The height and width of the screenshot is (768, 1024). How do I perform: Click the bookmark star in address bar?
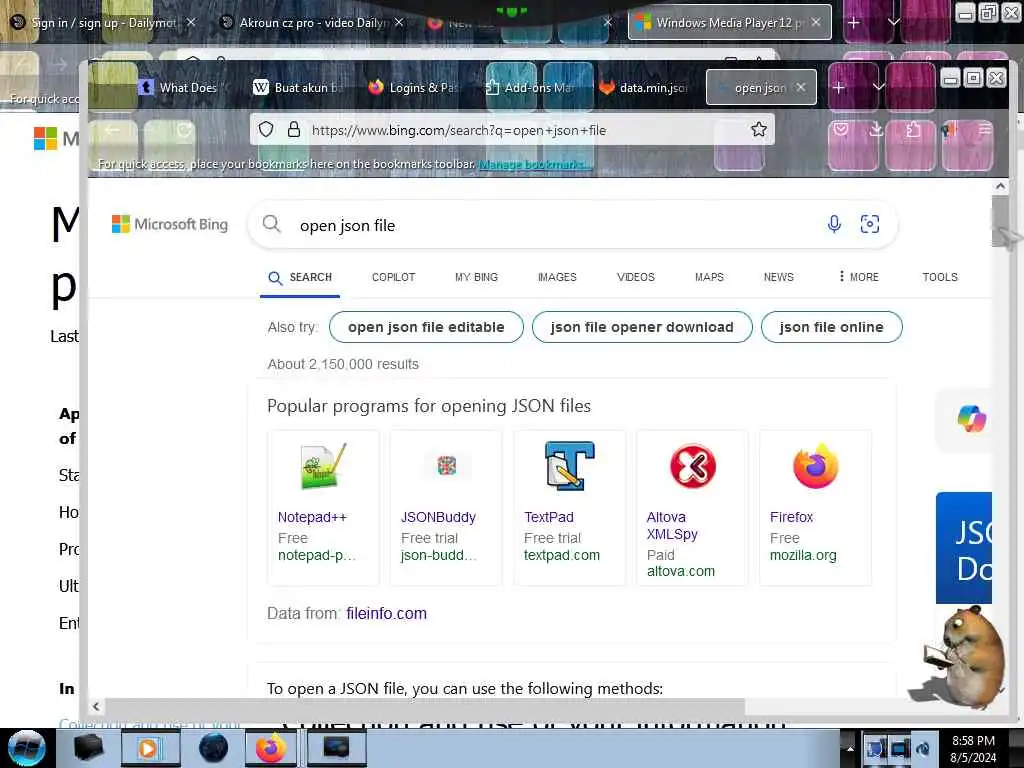pos(758,129)
